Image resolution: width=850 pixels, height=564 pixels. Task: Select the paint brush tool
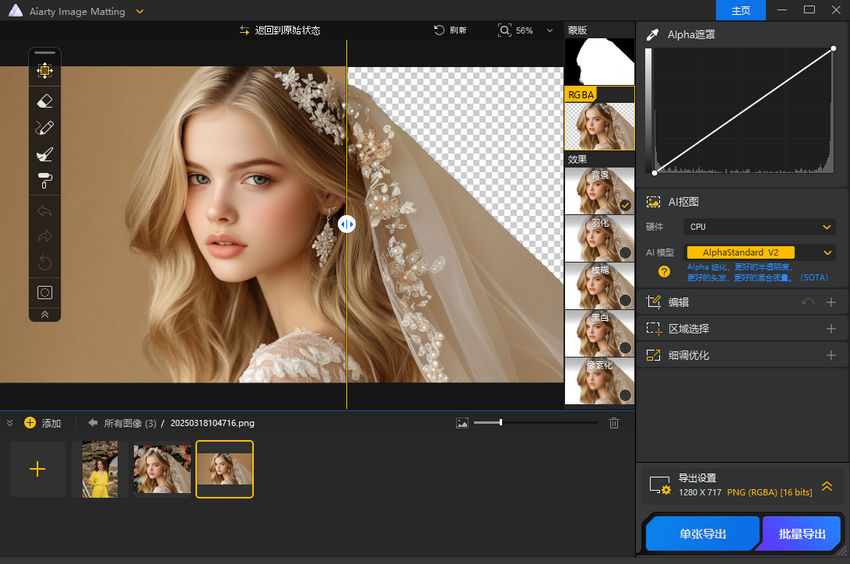(x=44, y=154)
